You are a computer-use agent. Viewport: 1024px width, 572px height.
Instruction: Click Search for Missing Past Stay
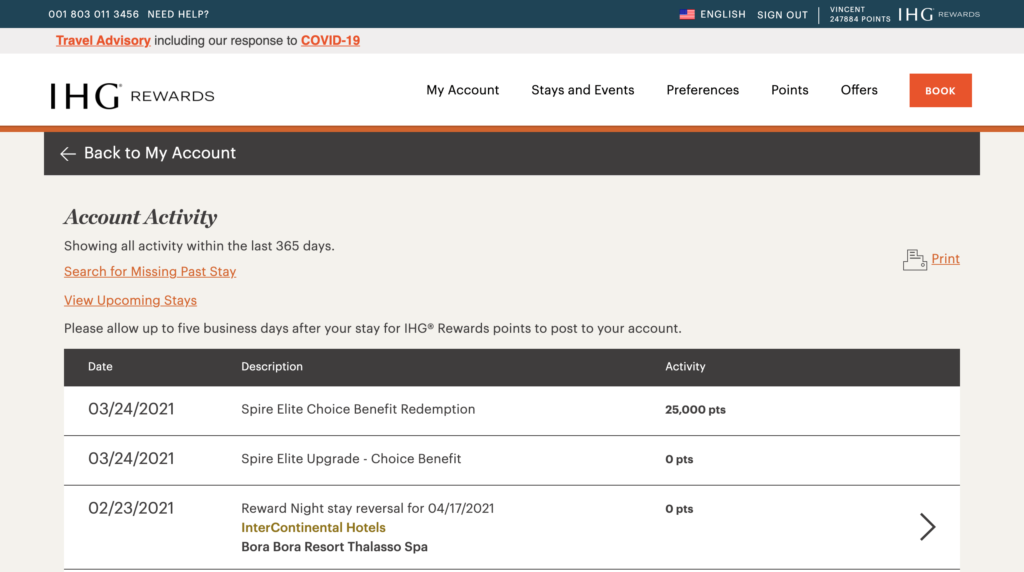click(x=150, y=272)
